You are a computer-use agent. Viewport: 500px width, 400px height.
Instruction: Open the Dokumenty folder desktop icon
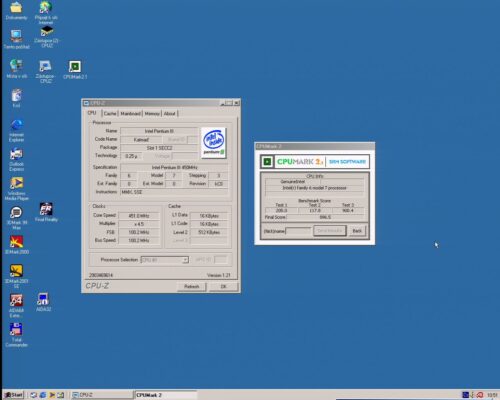16,10
